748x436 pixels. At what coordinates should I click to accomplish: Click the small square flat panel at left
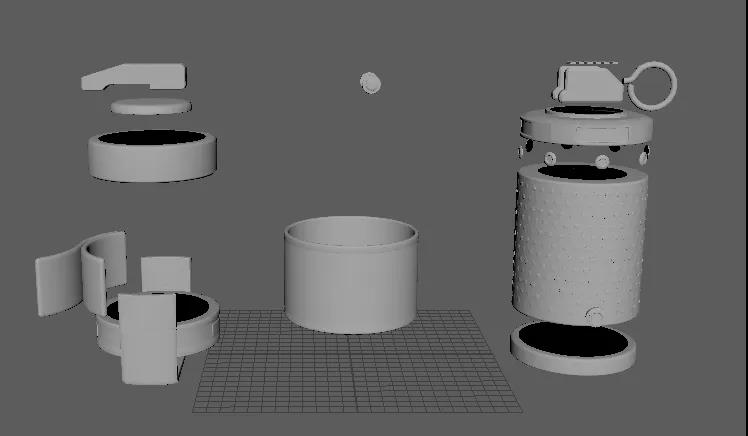(166, 274)
